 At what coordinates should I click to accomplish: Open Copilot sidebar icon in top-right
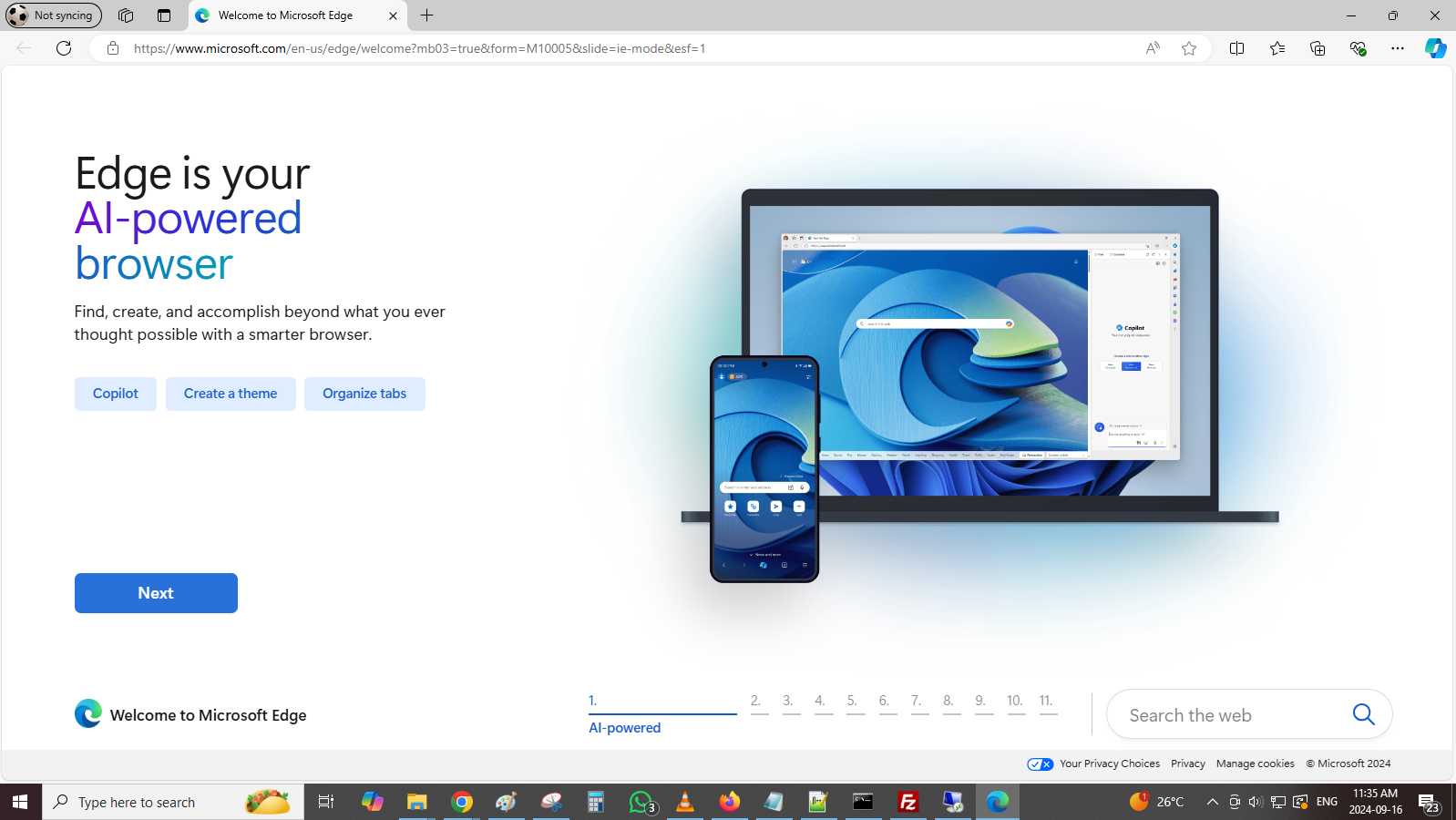point(1435,48)
